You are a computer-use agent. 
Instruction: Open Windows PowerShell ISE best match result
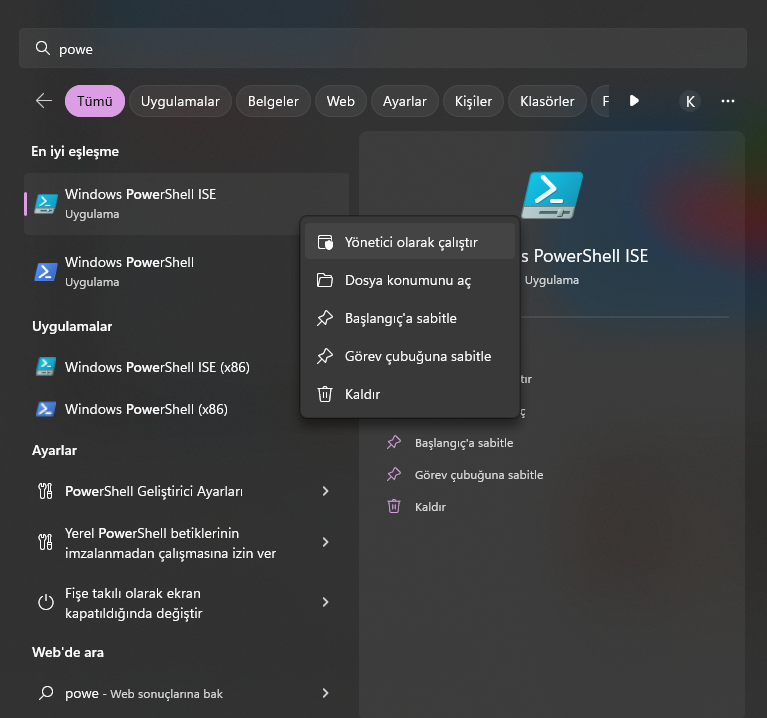[186, 204]
